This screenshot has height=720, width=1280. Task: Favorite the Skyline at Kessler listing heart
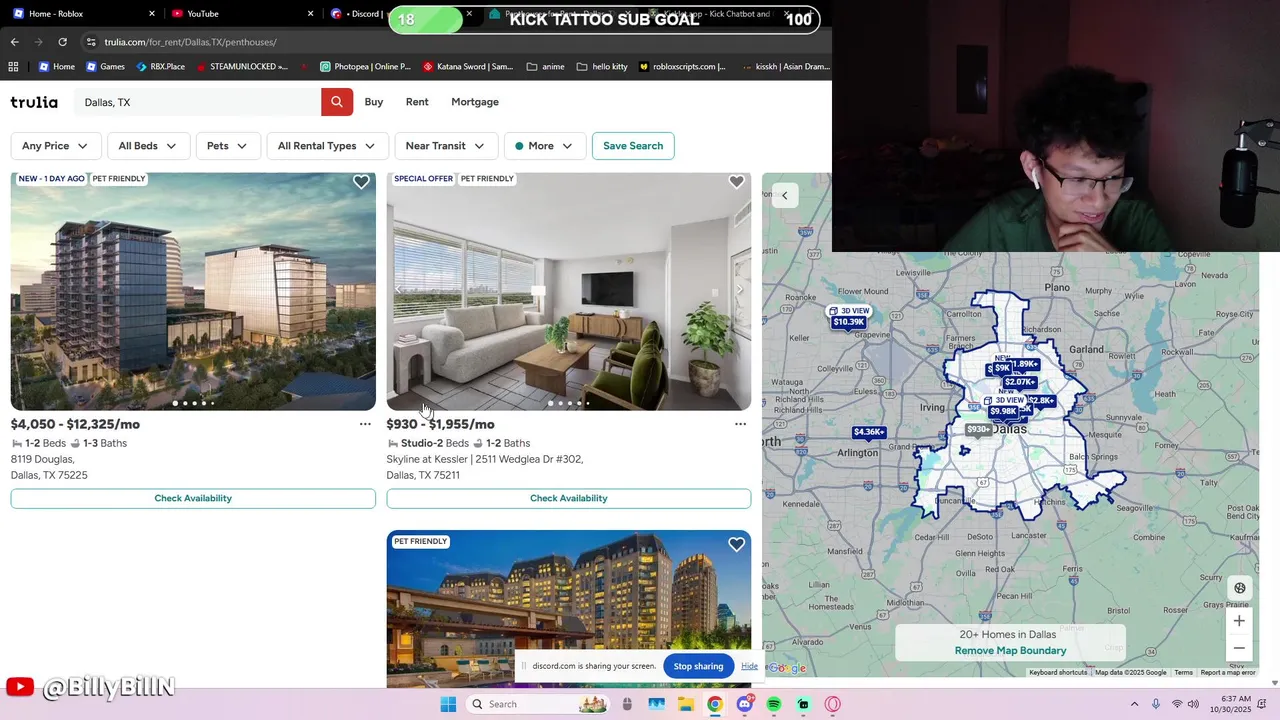[736, 182]
